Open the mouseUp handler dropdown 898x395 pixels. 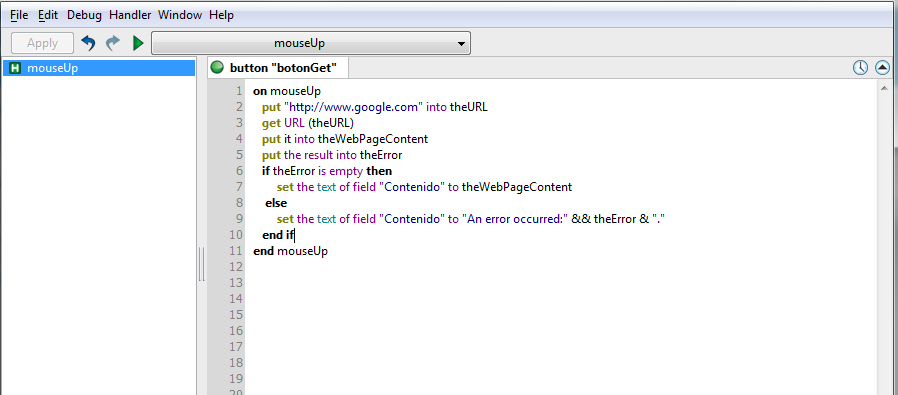311,44
